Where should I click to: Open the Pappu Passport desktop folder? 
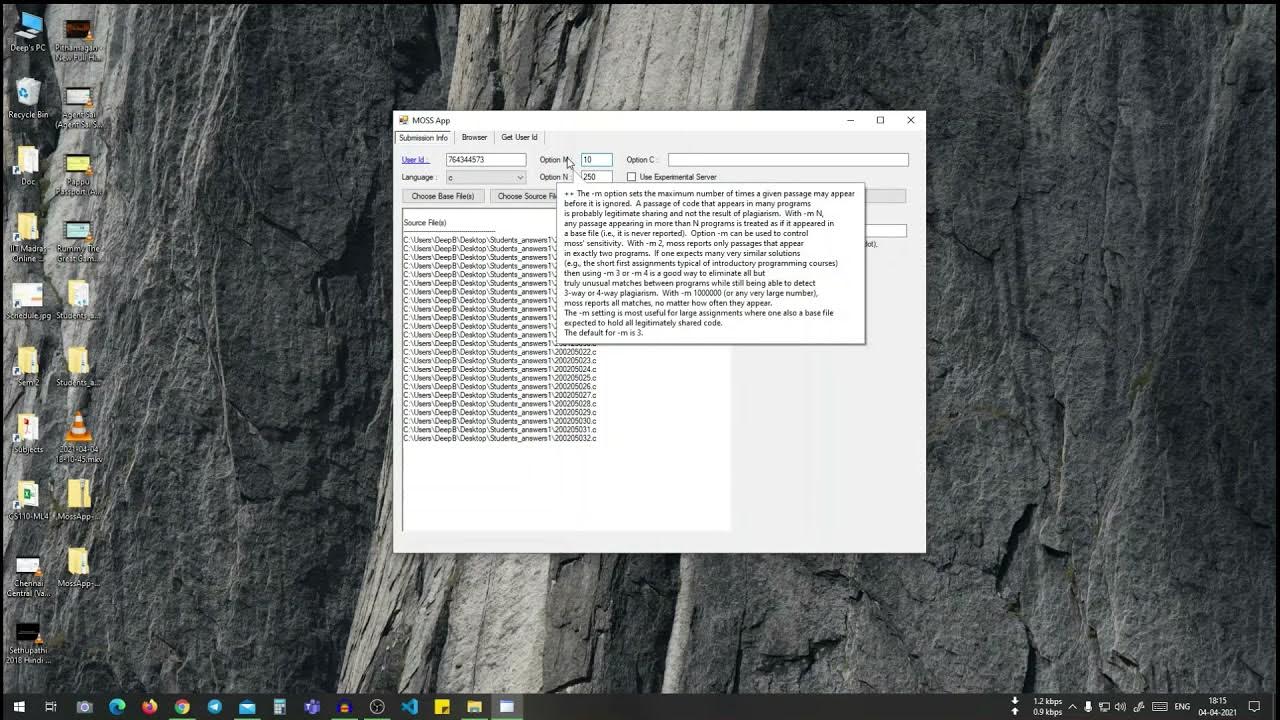78,175
